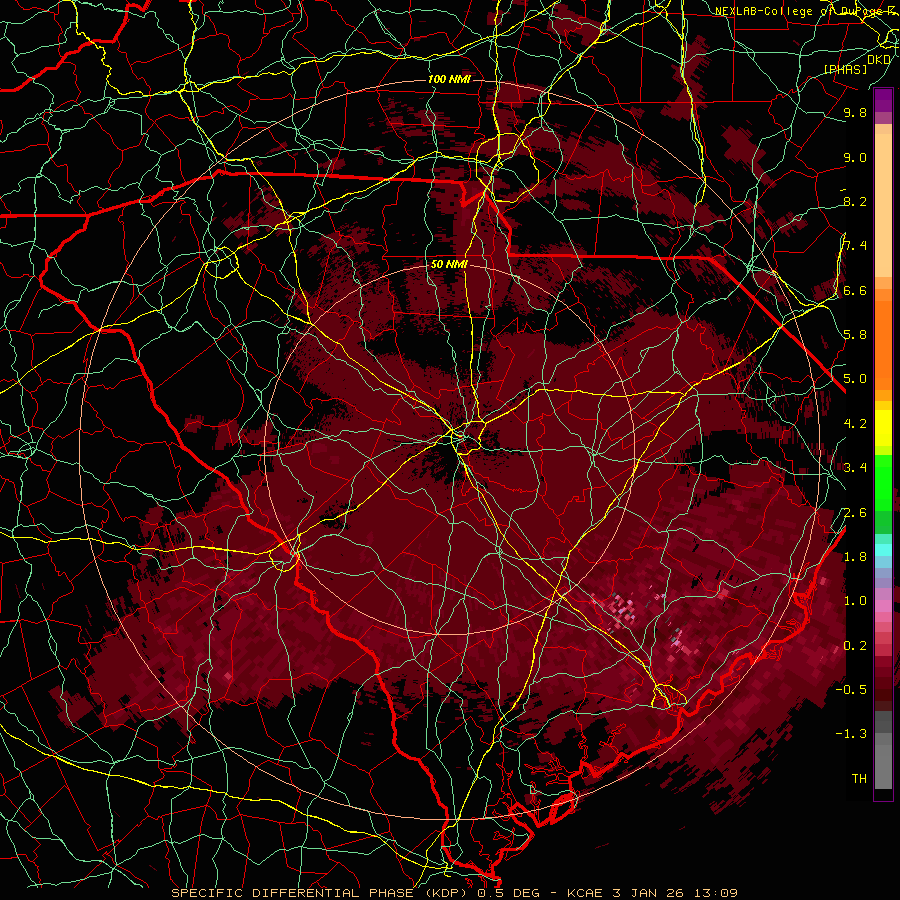Click the 7.4 value on the color scale
The image size is (900, 900).
tap(855, 246)
